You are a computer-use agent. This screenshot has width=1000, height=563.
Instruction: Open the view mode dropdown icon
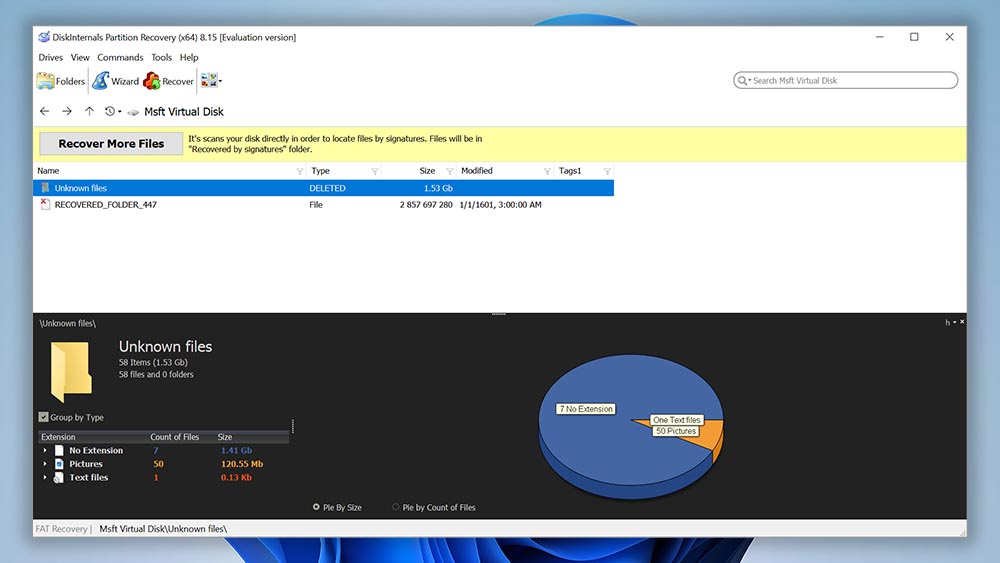pyautogui.click(x=211, y=81)
